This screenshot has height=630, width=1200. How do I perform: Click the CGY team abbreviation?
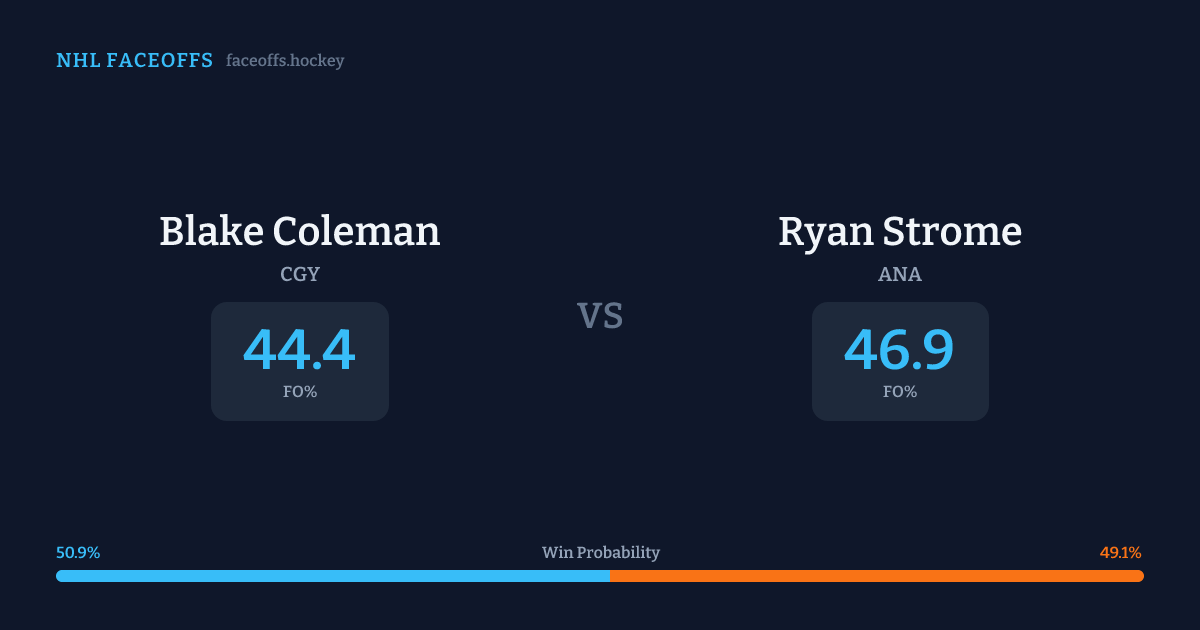(x=300, y=274)
